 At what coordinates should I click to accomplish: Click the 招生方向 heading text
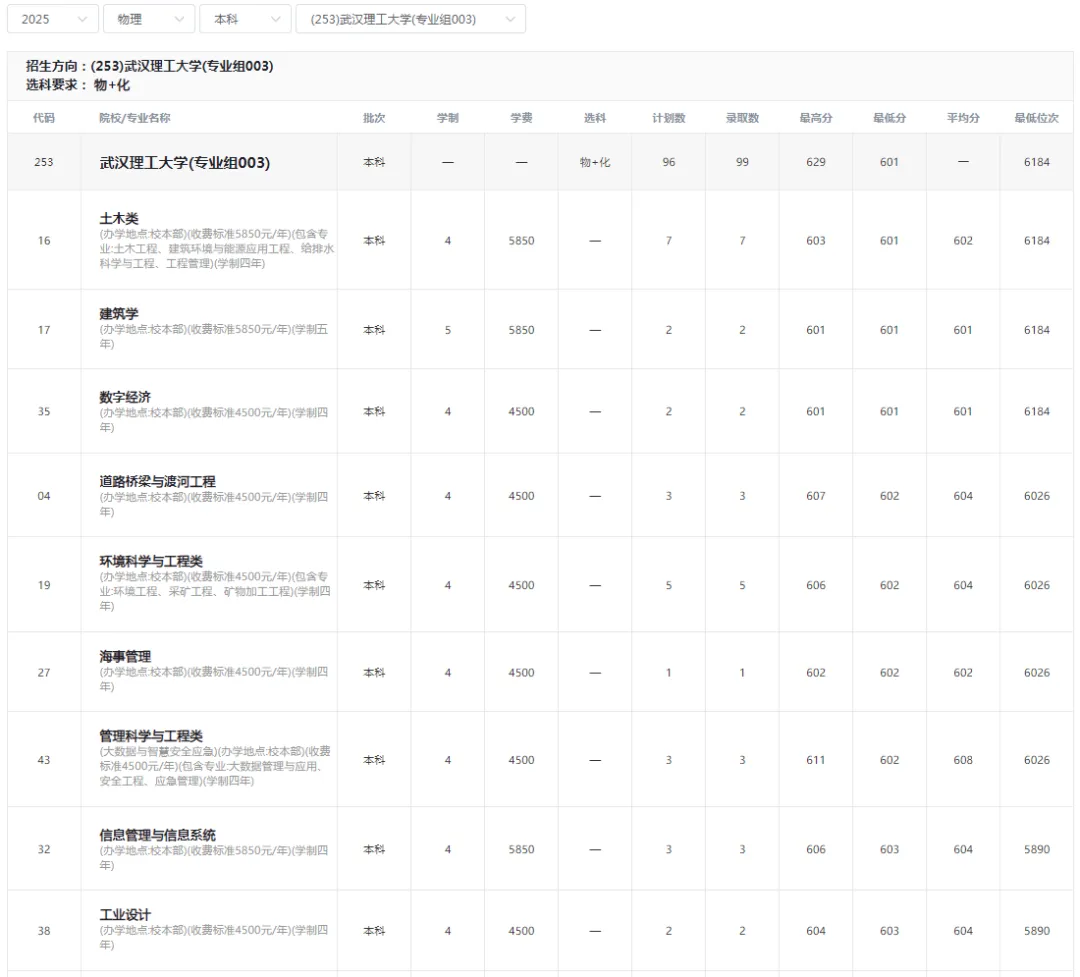(149, 66)
